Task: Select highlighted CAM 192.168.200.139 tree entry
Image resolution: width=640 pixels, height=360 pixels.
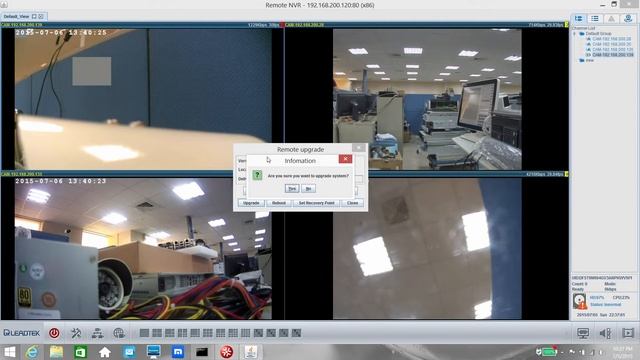Action: pos(613,55)
